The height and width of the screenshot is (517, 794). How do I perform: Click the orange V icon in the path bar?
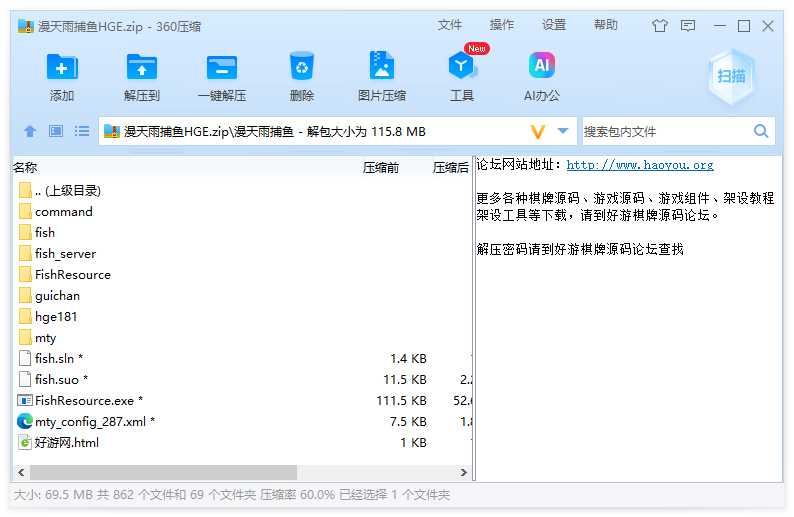click(x=538, y=132)
